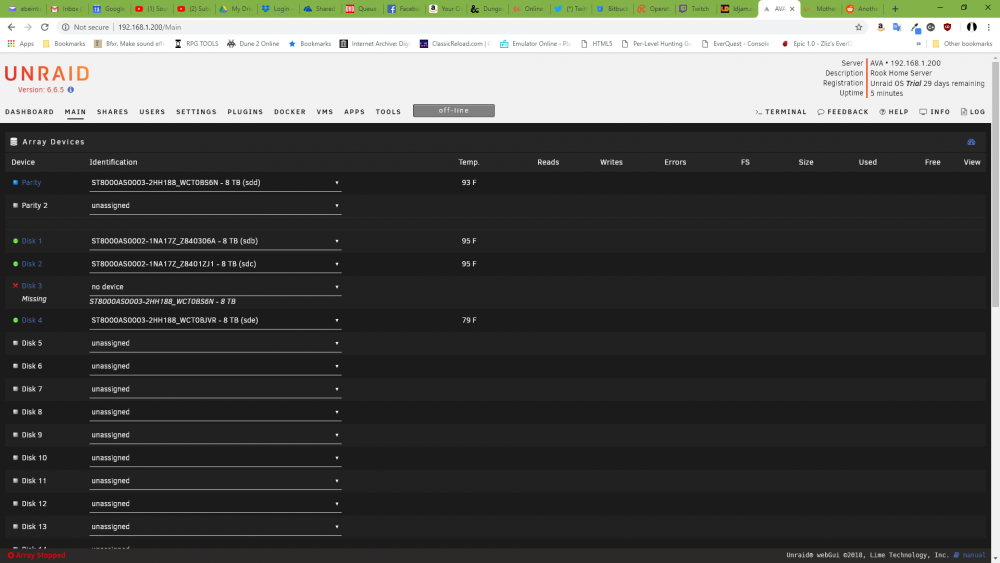Image resolution: width=1000 pixels, height=563 pixels.
Task: Open the Other bookmarks folder
Action: [x=962, y=44]
